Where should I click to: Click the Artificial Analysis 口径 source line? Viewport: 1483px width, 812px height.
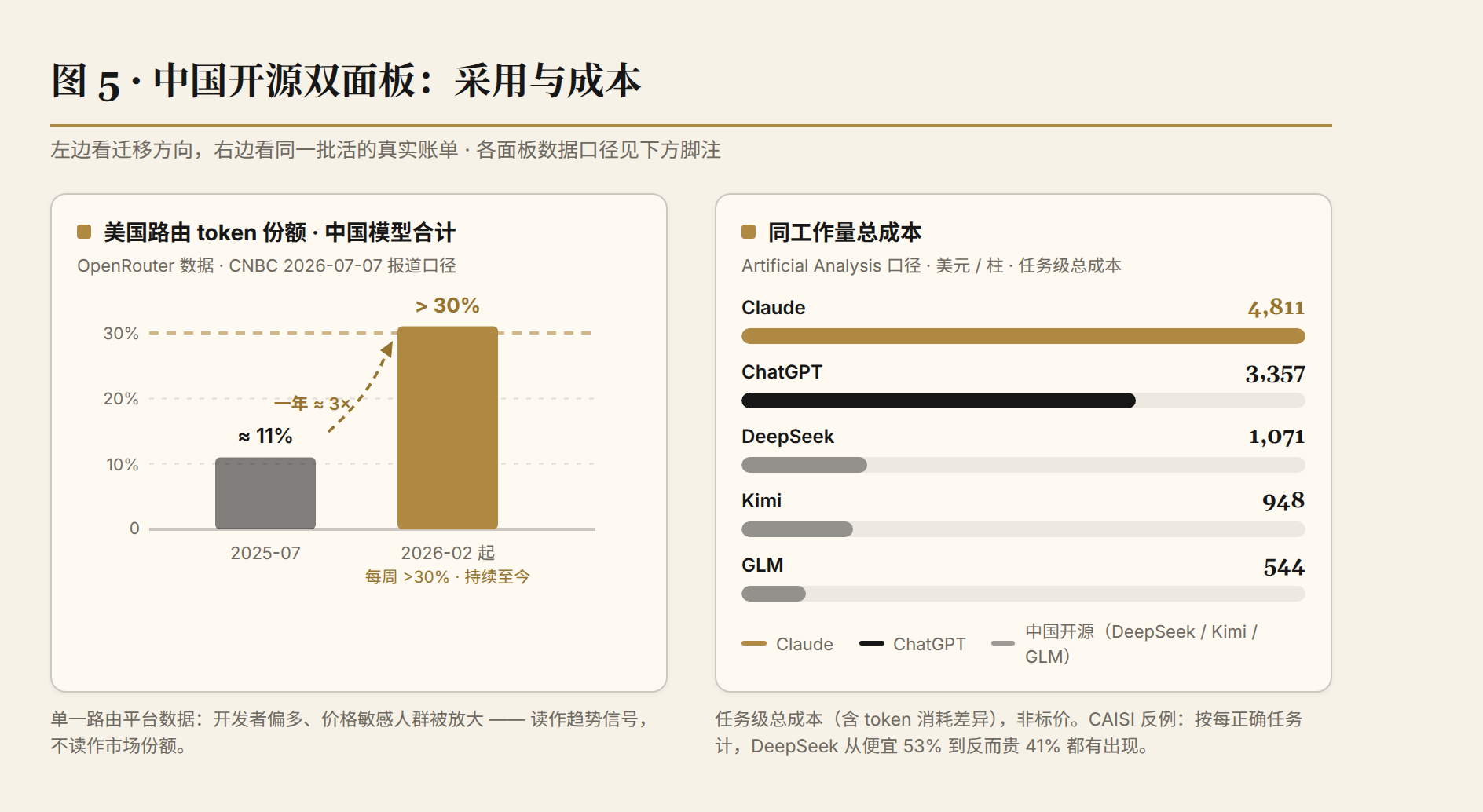pos(932,265)
